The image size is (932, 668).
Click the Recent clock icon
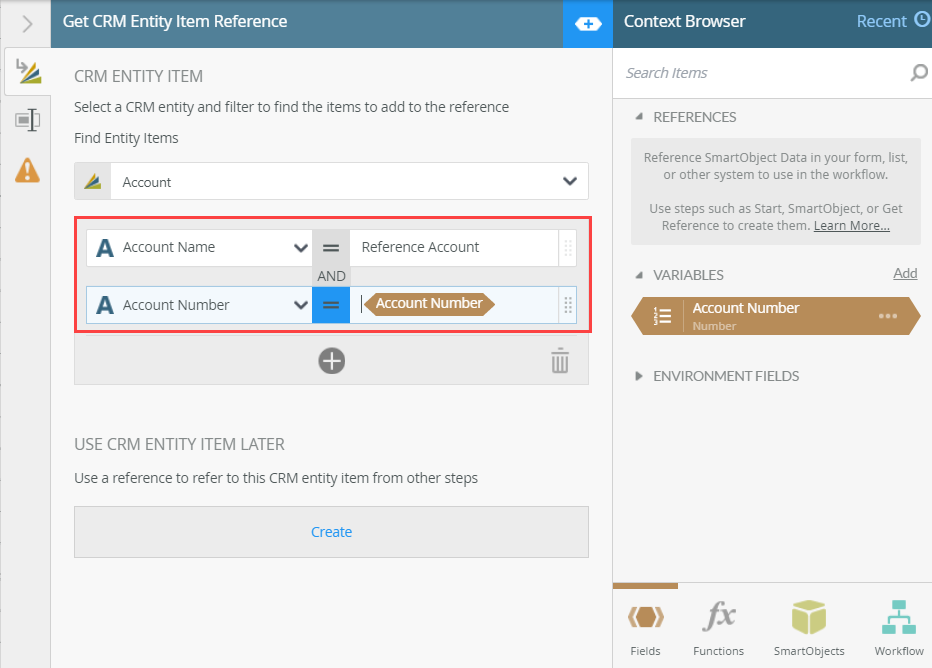tap(921, 20)
